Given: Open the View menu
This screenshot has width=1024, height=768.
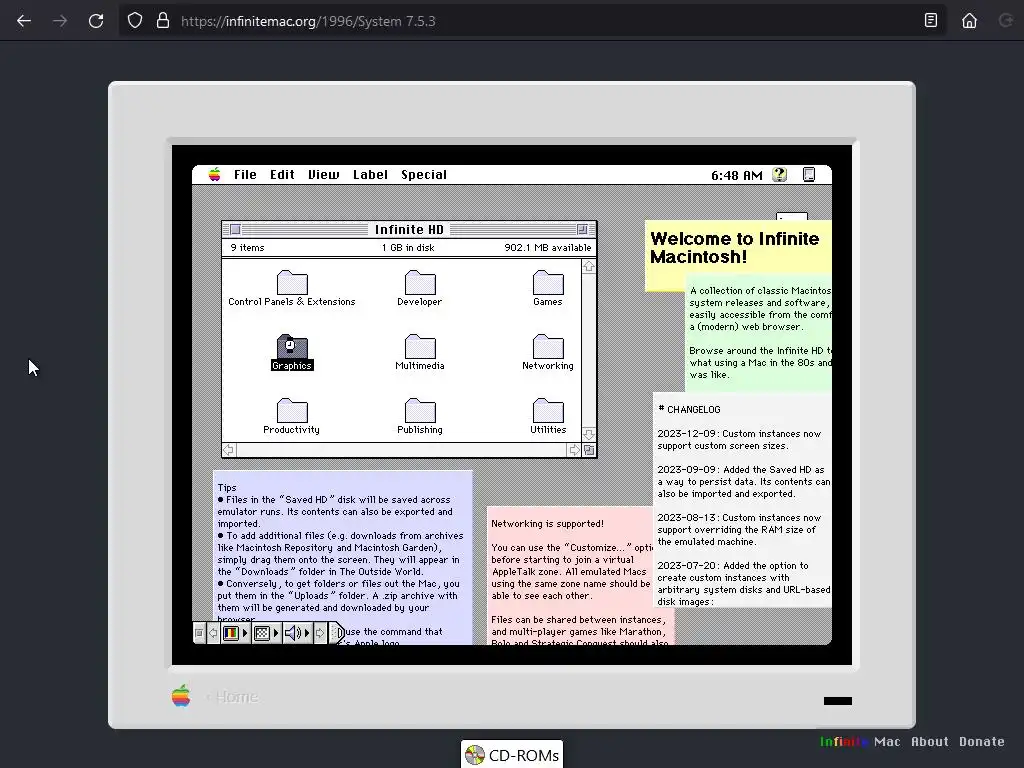Looking at the screenshot, I should 323,174.
